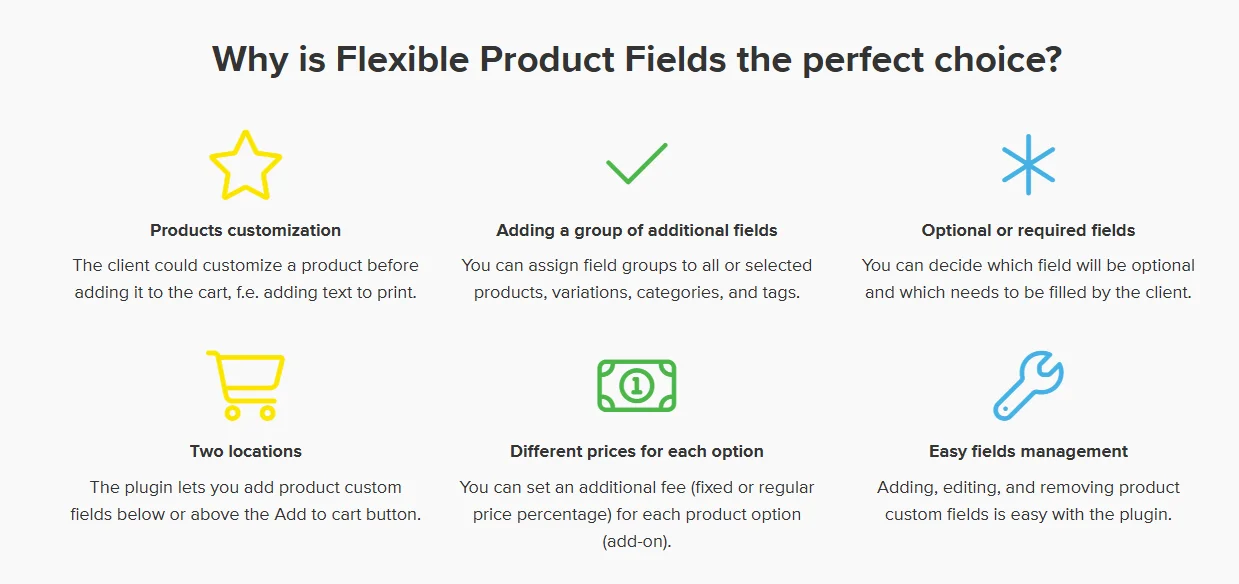Image resolution: width=1239 pixels, height=584 pixels.
Task: Click the blue asterisk icon
Action: click(1028, 165)
